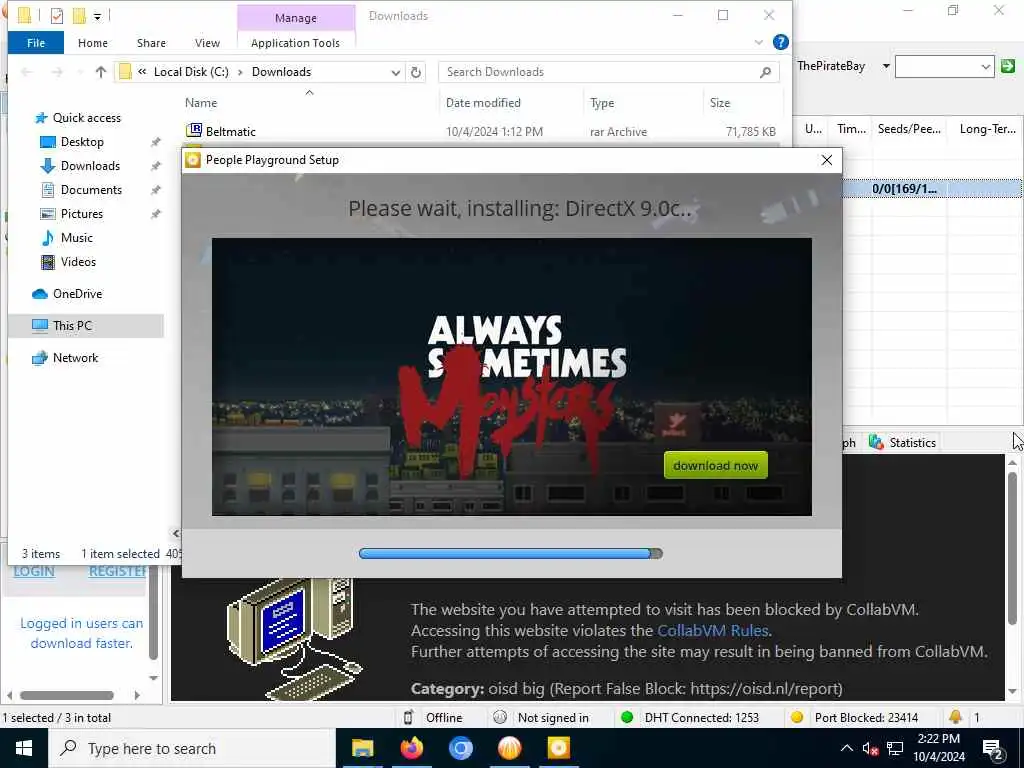Image resolution: width=1024 pixels, height=768 pixels.
Task: Open the ThePirateBay search provider dropdown
Action: [x=886, y=66]
